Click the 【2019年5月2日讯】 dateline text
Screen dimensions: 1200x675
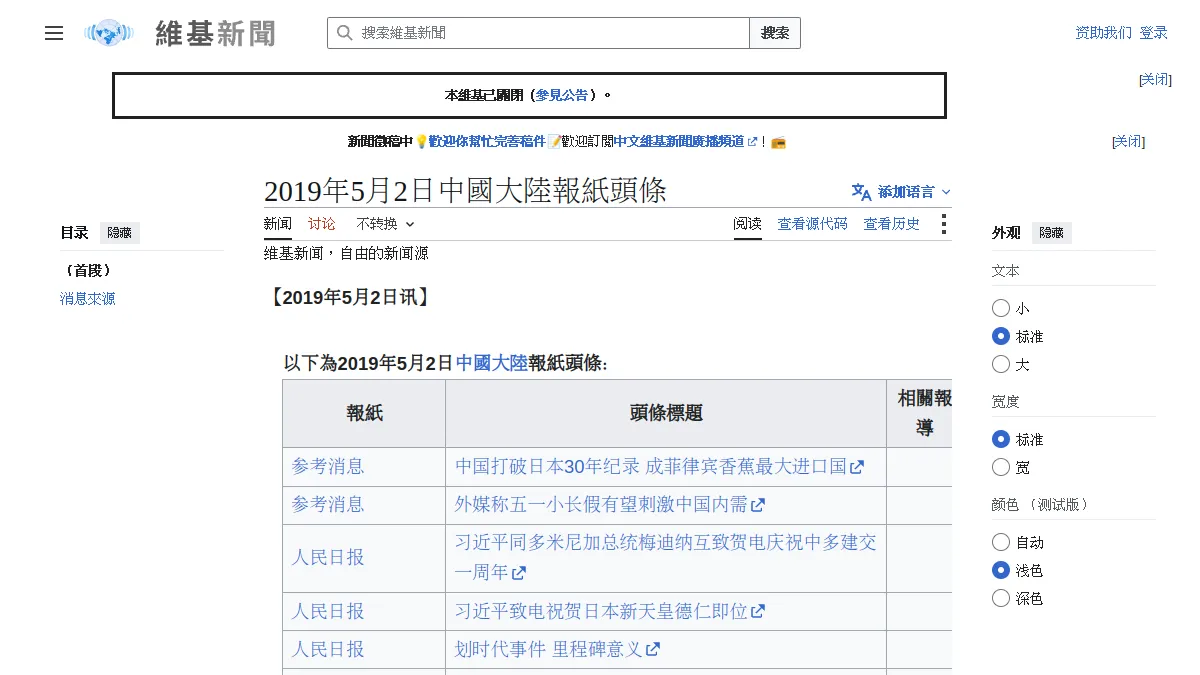pos(349,297)
